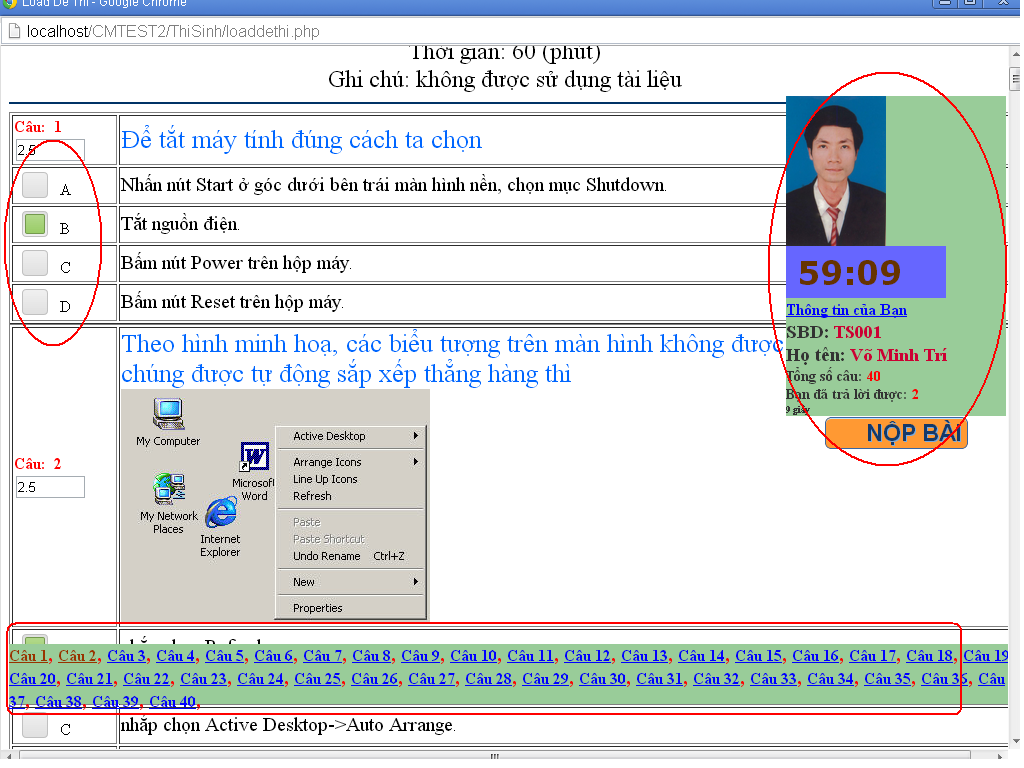
Task: Open question Câu 16
Action: pyautogui.click(x=816, y=656)
